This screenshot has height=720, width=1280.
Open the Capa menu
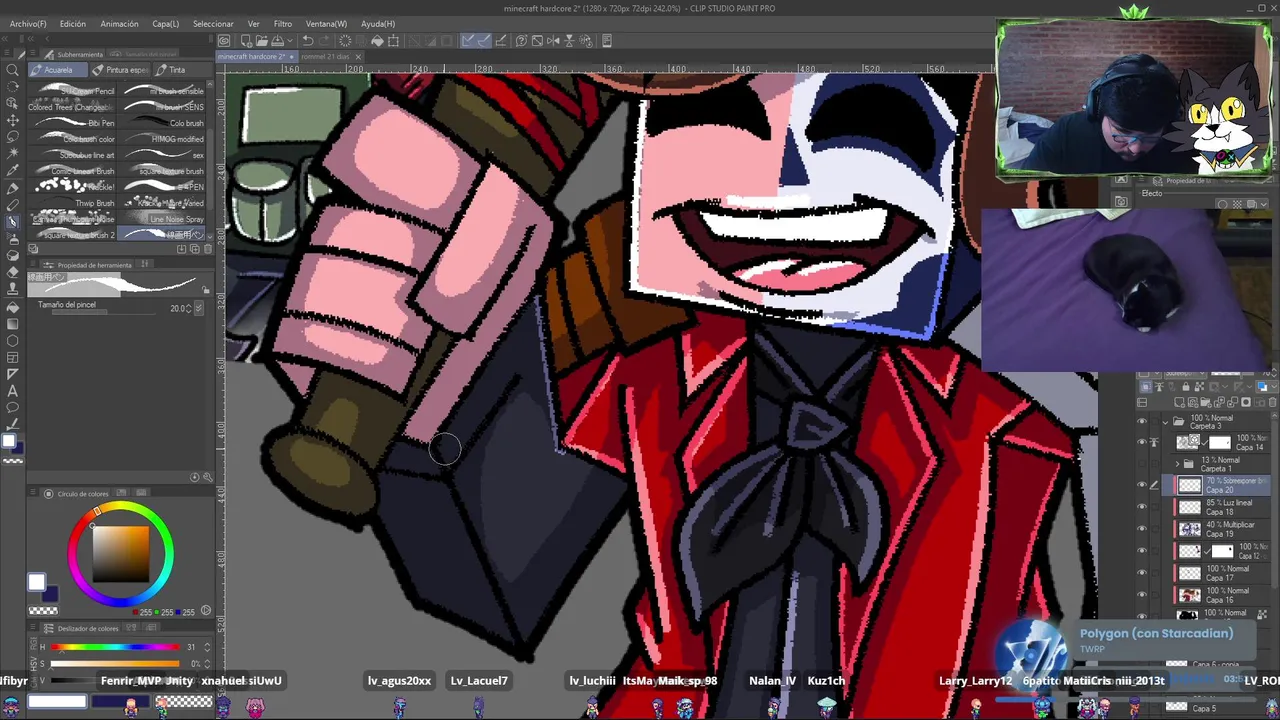[x=165, y=24]
